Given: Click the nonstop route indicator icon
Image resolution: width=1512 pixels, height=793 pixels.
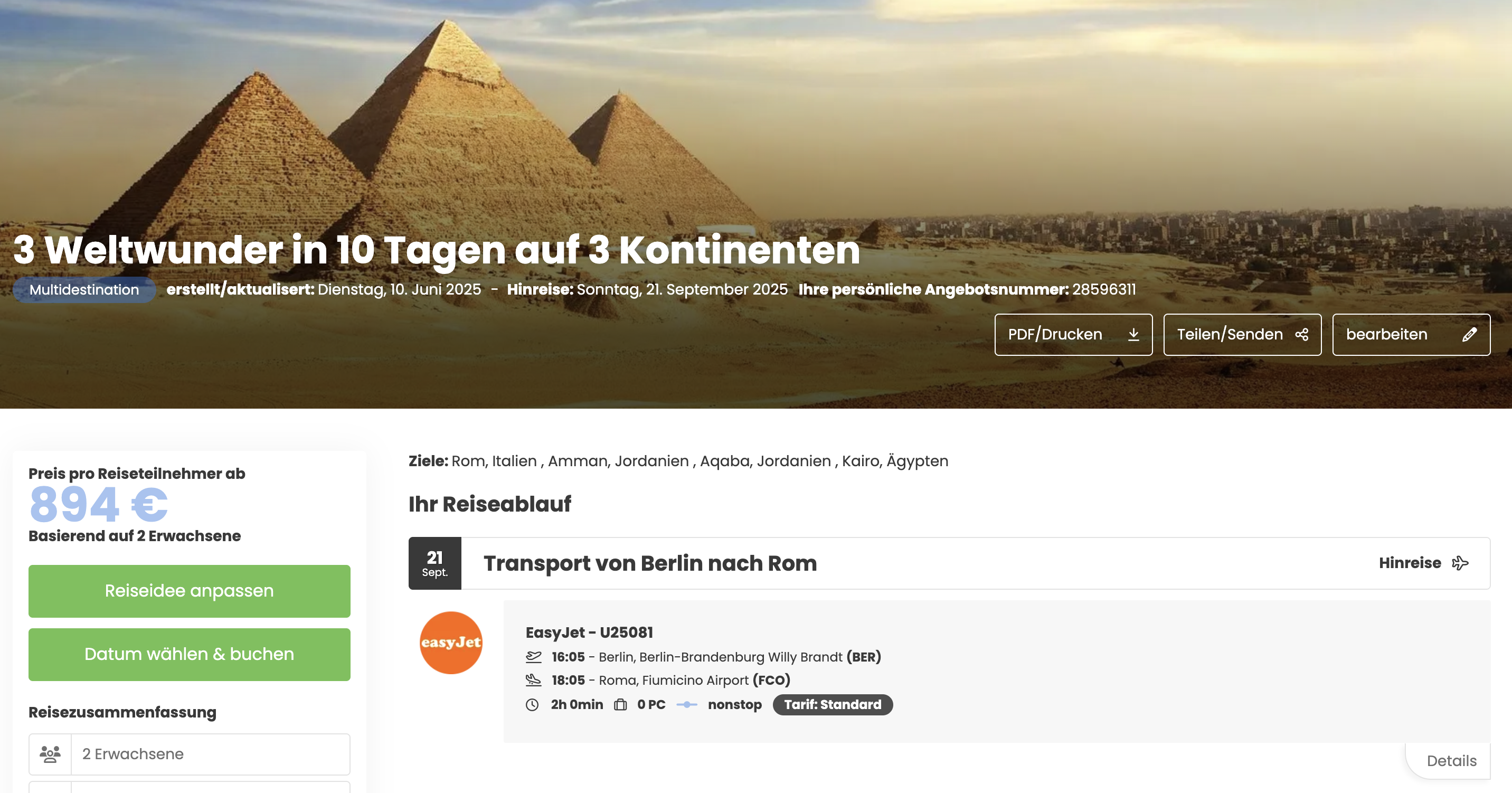Looking at the screenshot, I should pyautogui.click(x=687, y=705).
